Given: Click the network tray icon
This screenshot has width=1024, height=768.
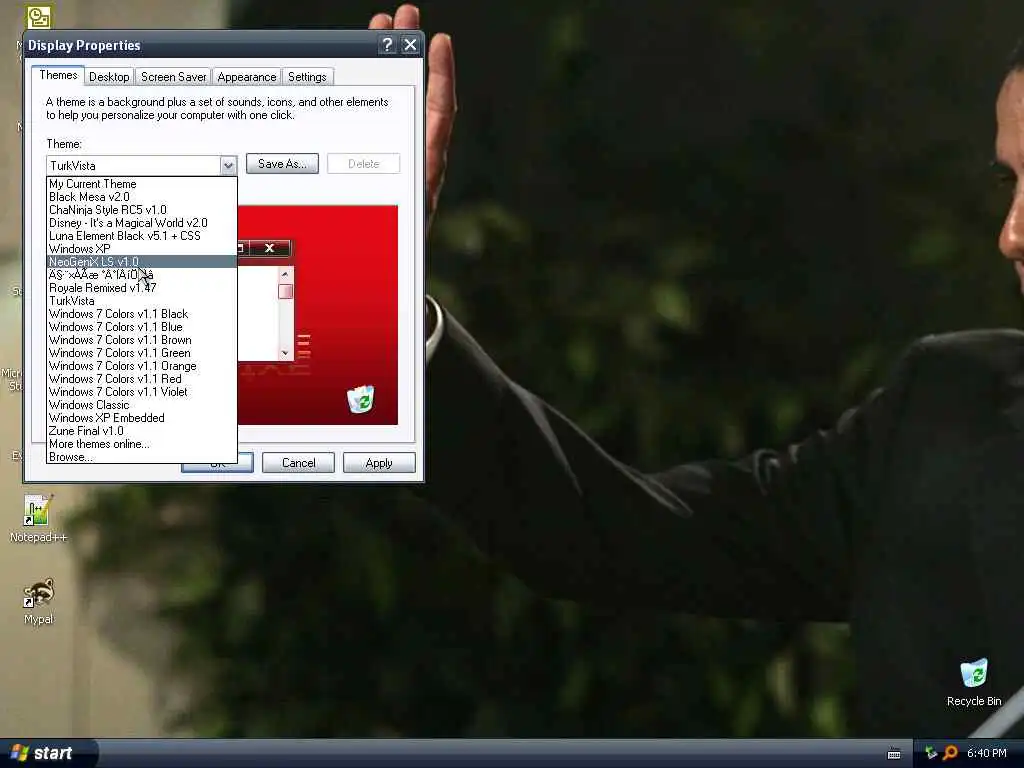Looking at the screenshot, I should point(931,753).
